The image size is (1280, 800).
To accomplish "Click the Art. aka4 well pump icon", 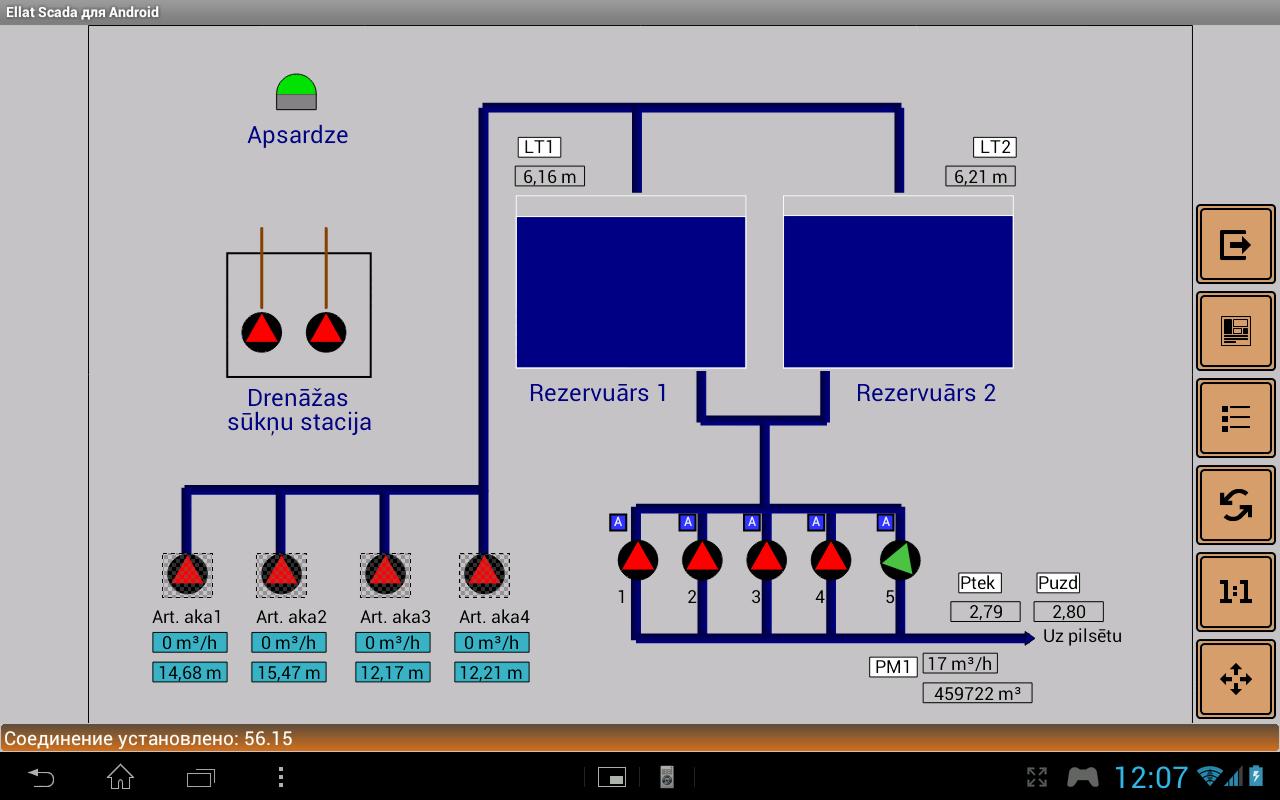I will pyautogui.click(x=484, y=572).
